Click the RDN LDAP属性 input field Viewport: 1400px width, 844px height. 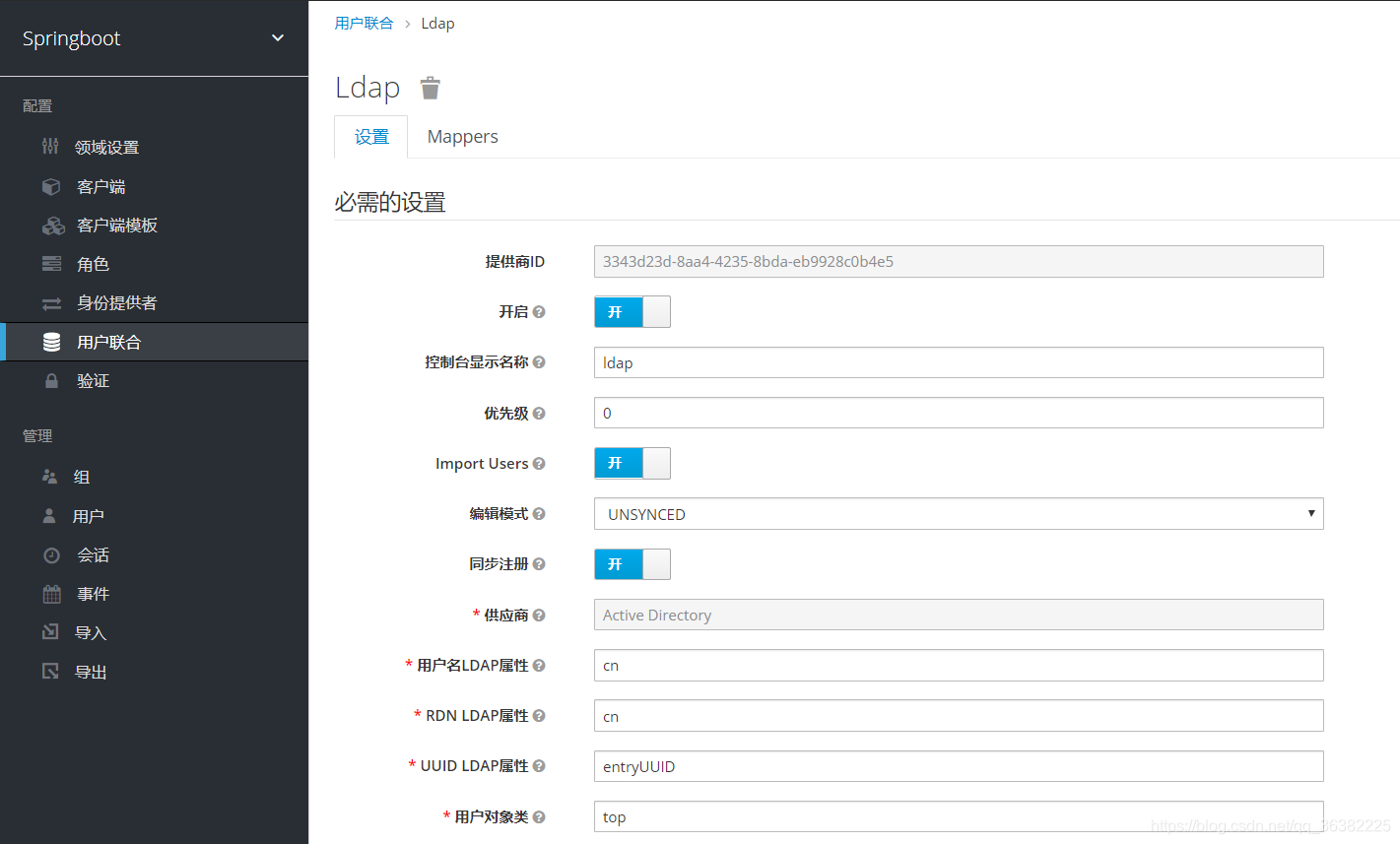tap(959, 716)
